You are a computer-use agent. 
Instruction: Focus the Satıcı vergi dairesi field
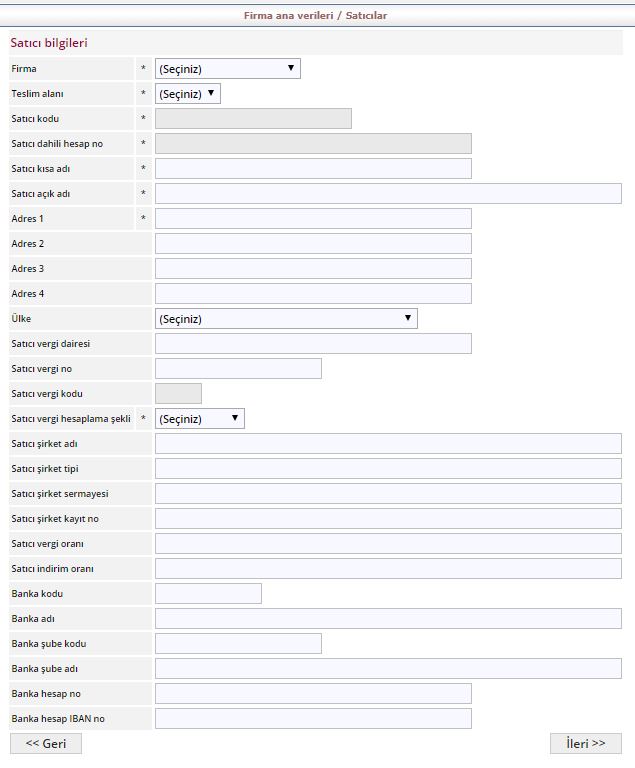tap(313, 344)
